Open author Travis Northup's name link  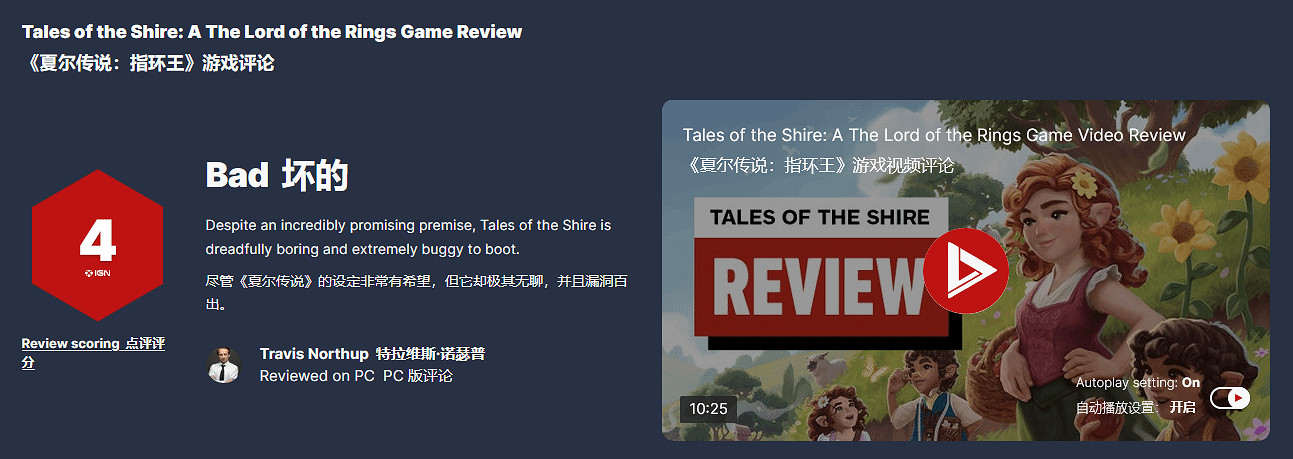(313, 354)
